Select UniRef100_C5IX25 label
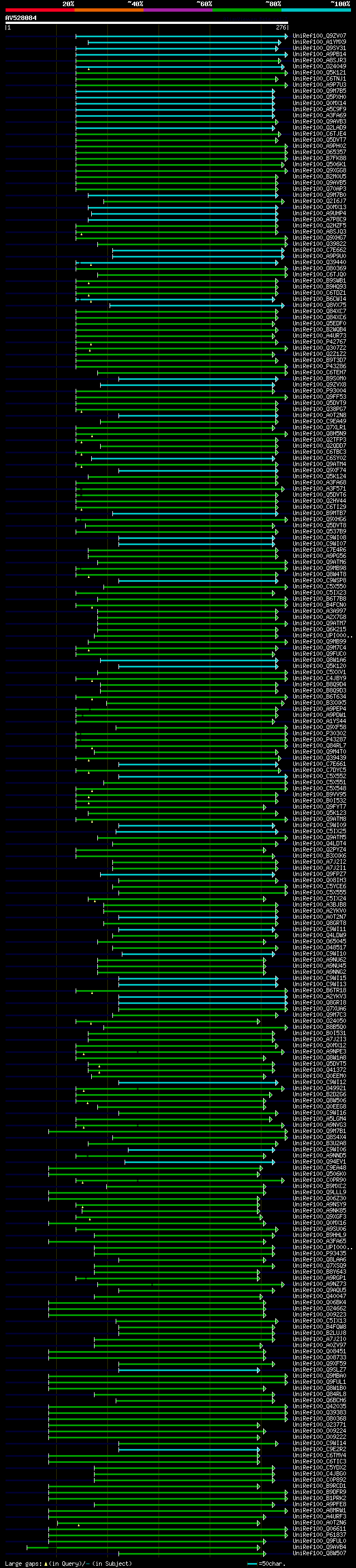 point(319,831)
